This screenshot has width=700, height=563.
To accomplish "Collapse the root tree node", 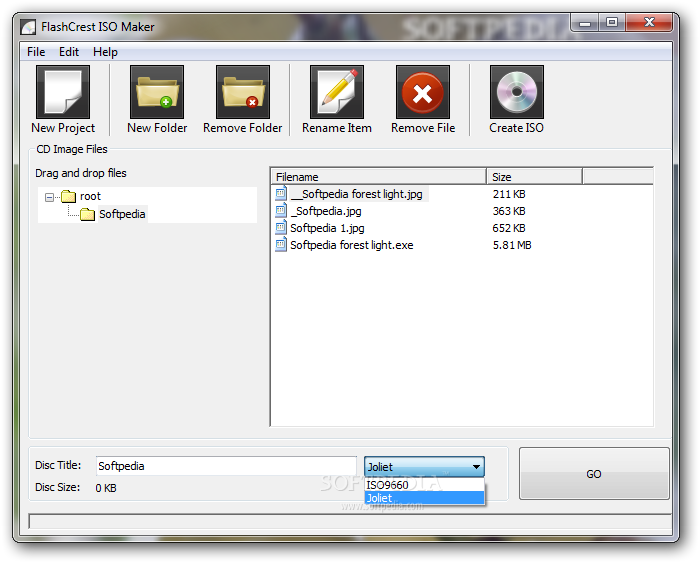I will pos(49,197).
